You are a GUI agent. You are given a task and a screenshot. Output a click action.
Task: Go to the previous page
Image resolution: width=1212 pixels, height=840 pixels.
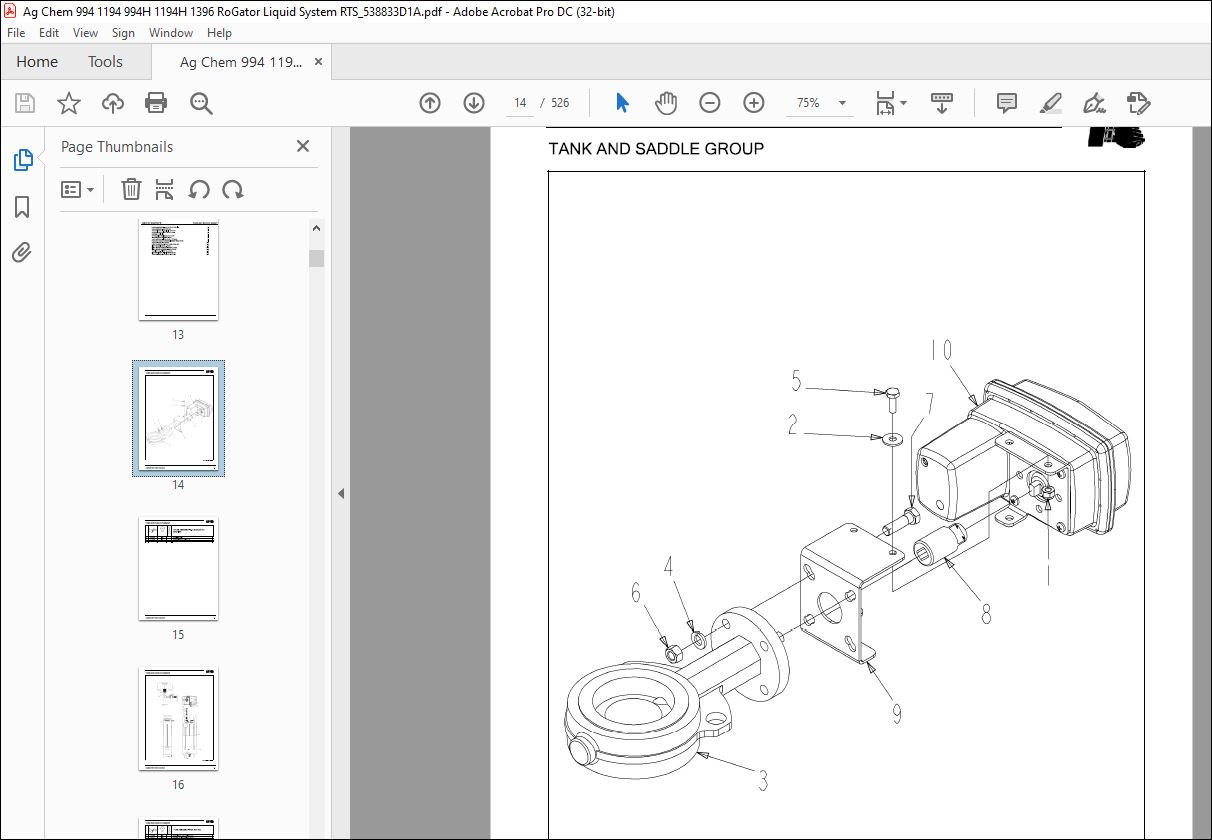coord(430,103)
